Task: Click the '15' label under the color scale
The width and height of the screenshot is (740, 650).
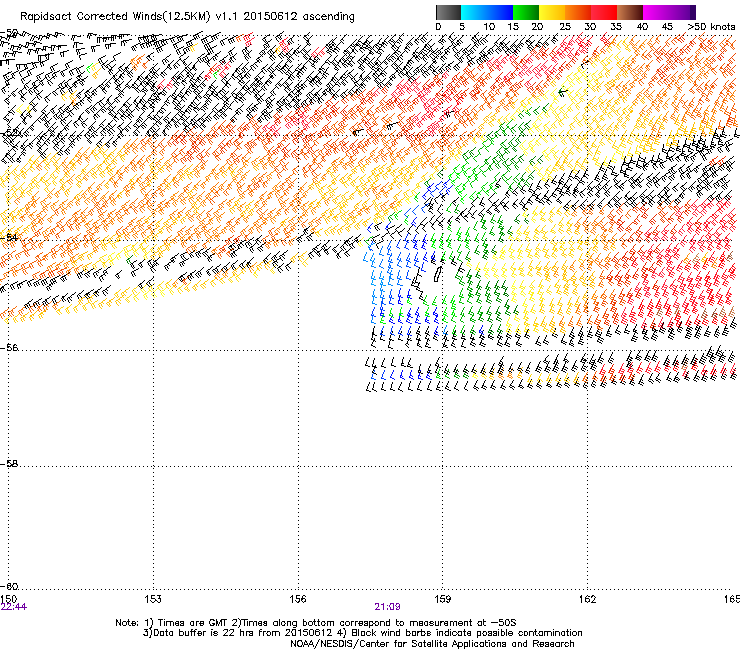Action: click(513, 27)
